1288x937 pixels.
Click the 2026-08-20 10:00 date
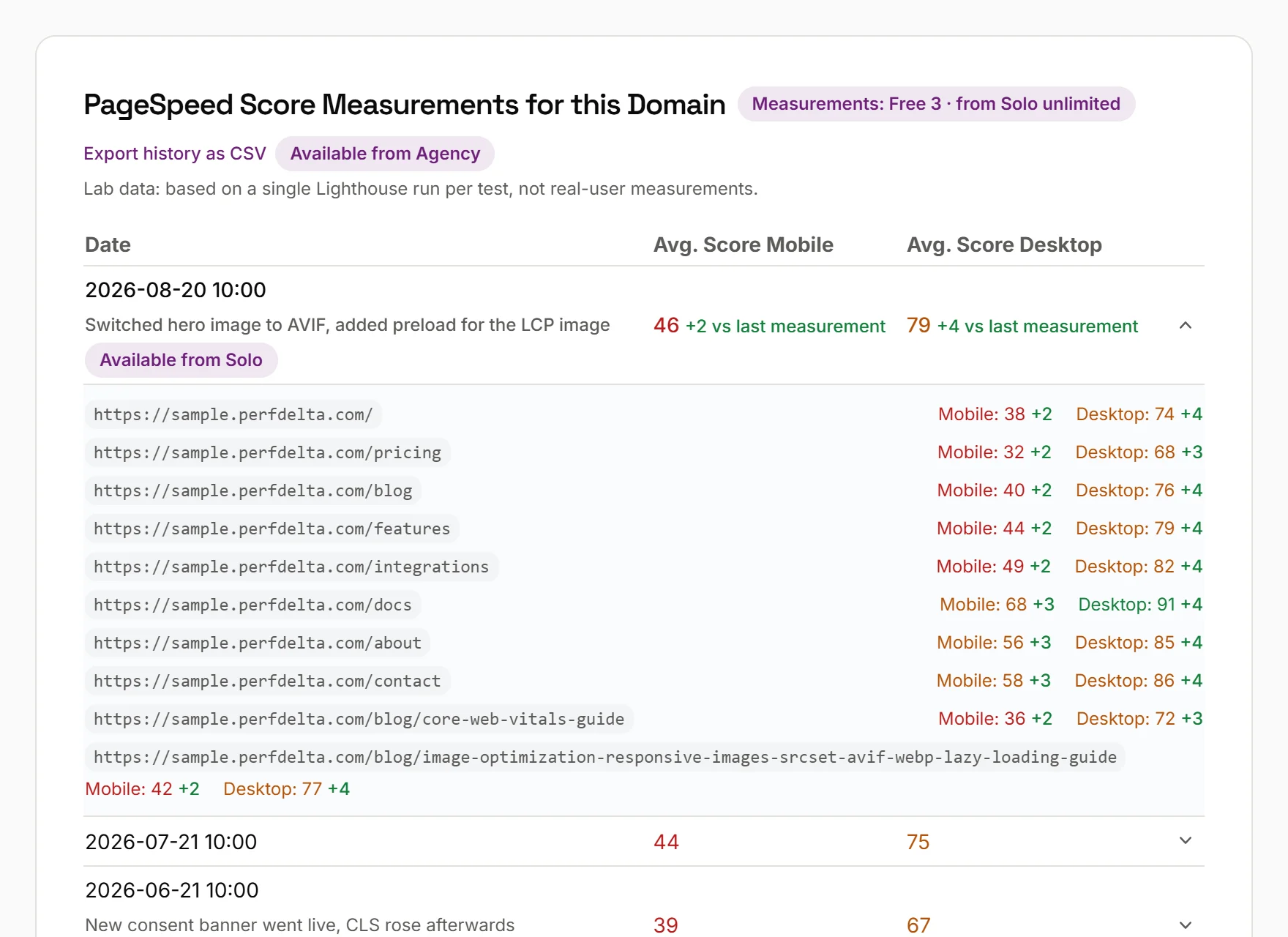(x=176, y=290)
